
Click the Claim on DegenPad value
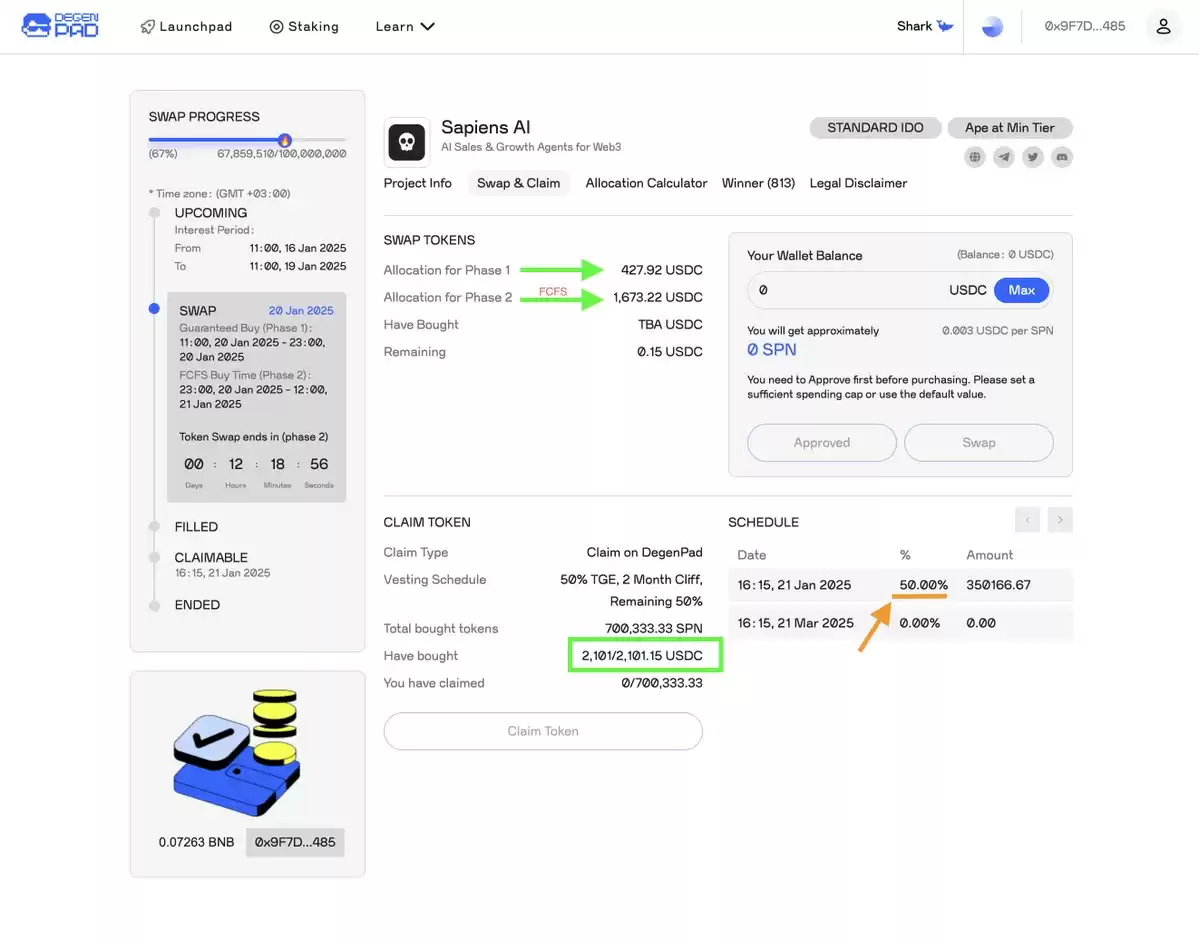[x=645, y=552]
